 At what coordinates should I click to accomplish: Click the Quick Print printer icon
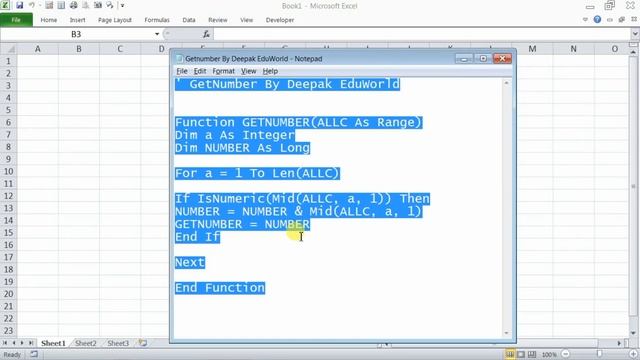click(x=73, y=5)
